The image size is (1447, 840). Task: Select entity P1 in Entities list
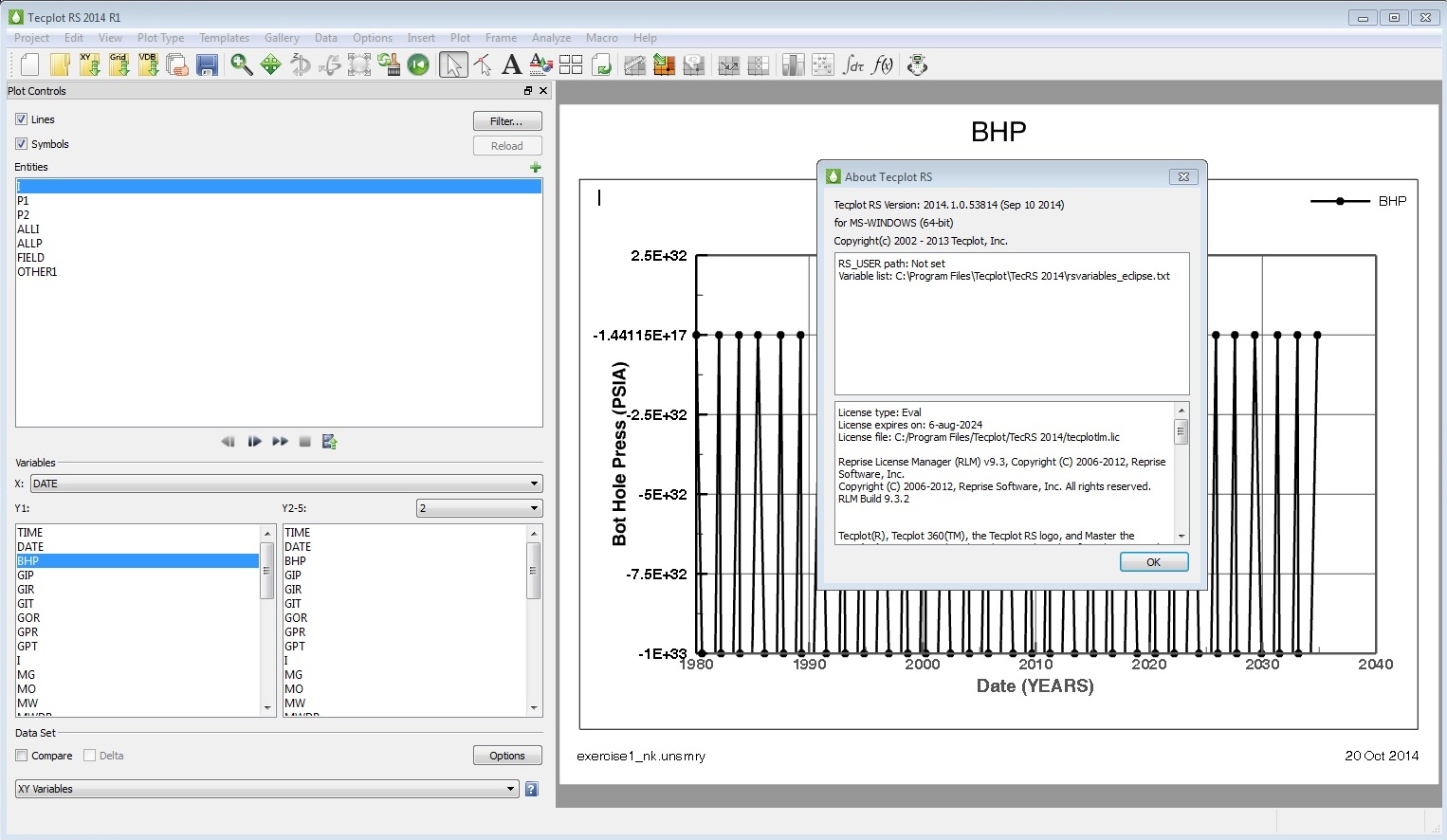coord(279,201)
